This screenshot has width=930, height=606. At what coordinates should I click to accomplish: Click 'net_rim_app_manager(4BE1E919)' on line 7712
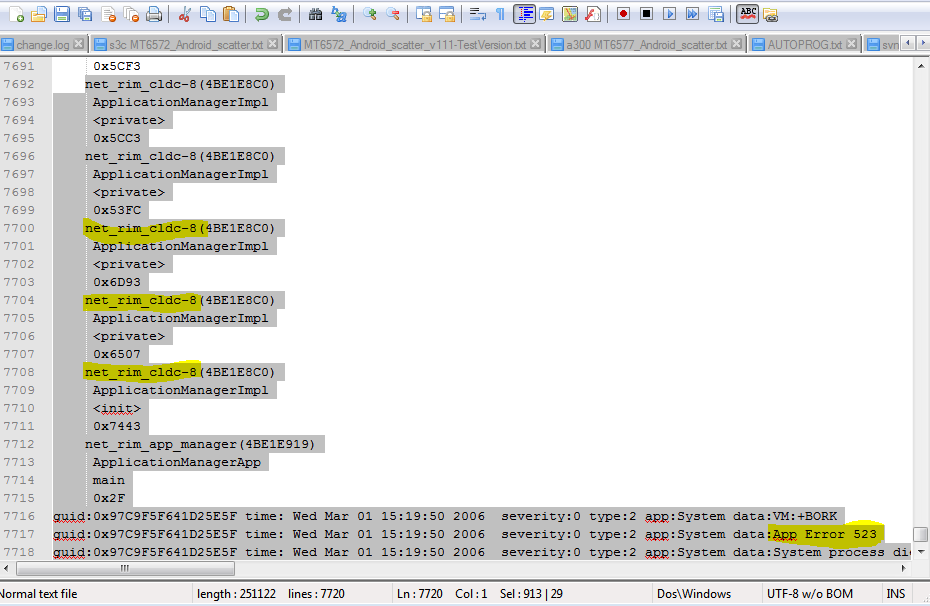(x=200, y=444)
